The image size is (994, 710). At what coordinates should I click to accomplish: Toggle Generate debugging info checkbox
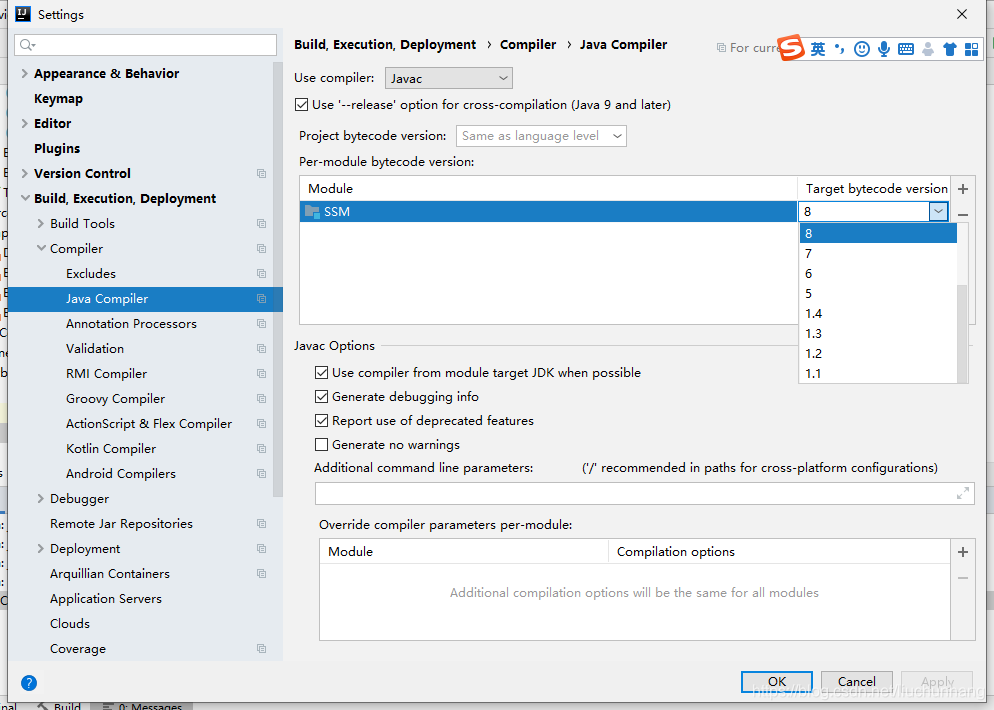coord(321,397)
